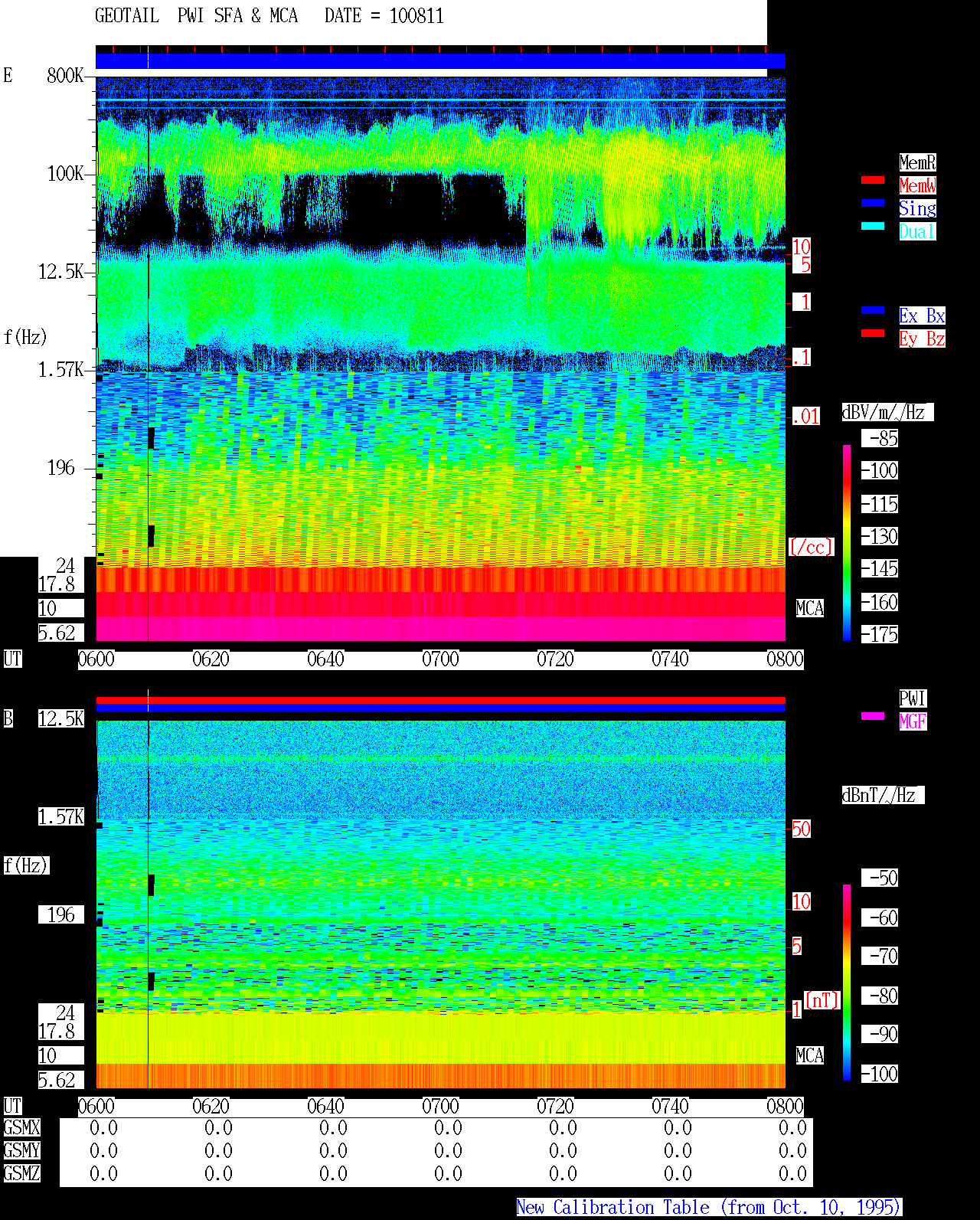This screenshot has width=980, height=1220.
Task: Click the GSMY row label
Action: tap(21, 1150)
